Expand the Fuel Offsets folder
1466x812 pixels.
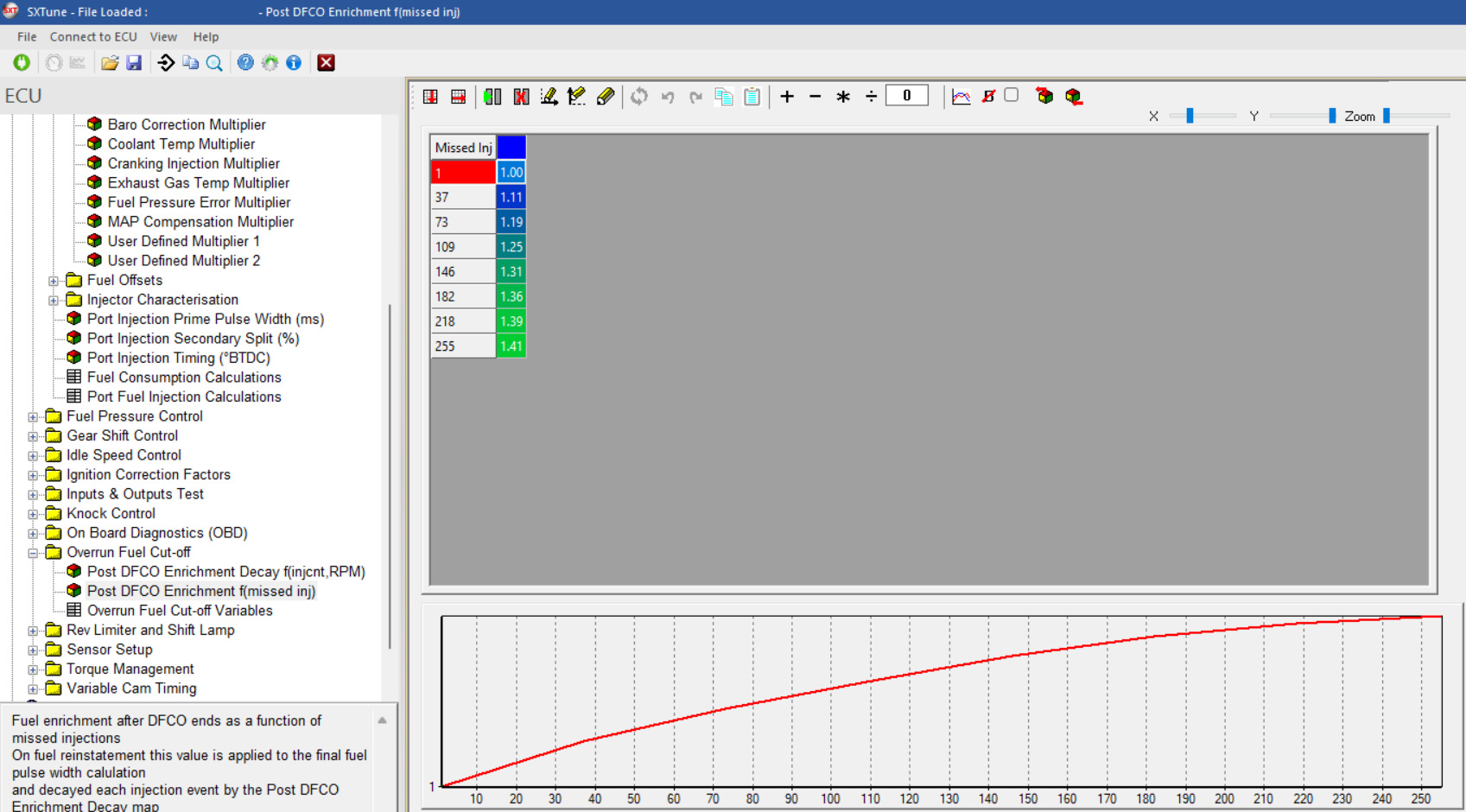point(54,281)
